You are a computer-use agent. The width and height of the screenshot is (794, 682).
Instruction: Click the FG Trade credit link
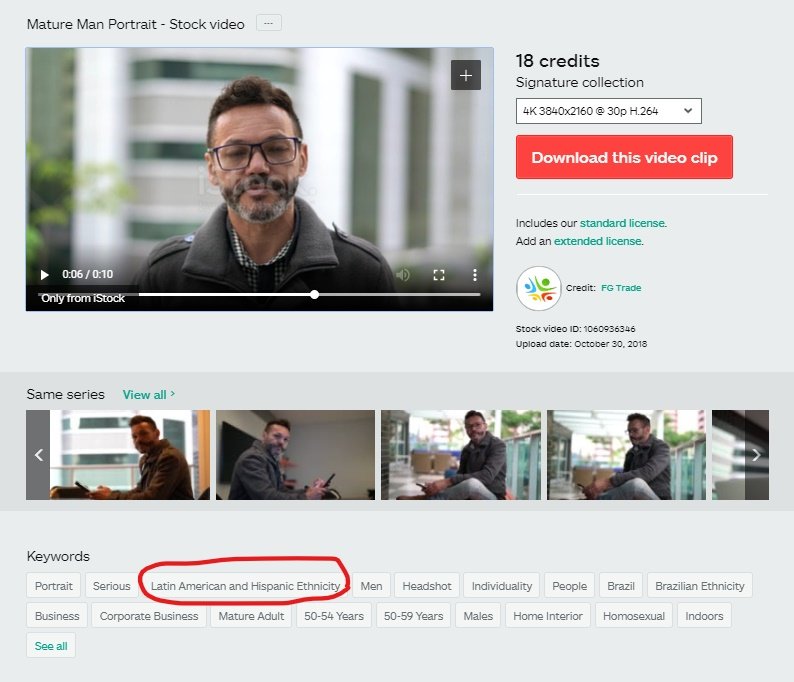[x=621, y=288]
